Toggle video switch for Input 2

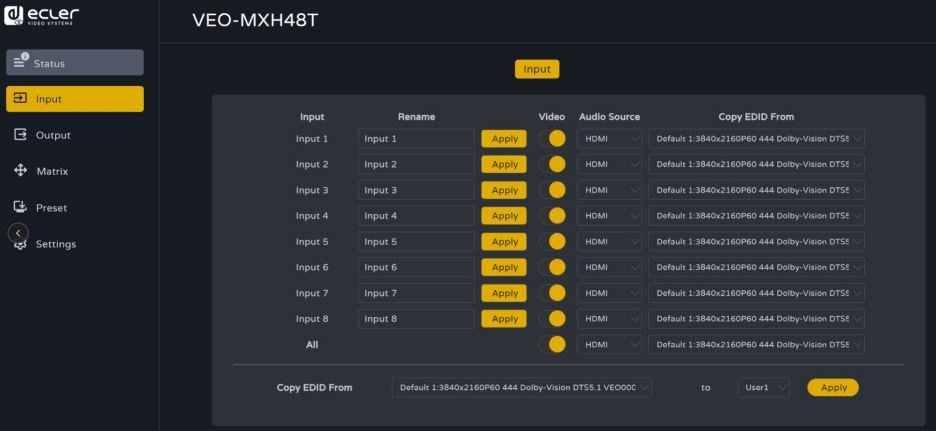coord(552,164)
